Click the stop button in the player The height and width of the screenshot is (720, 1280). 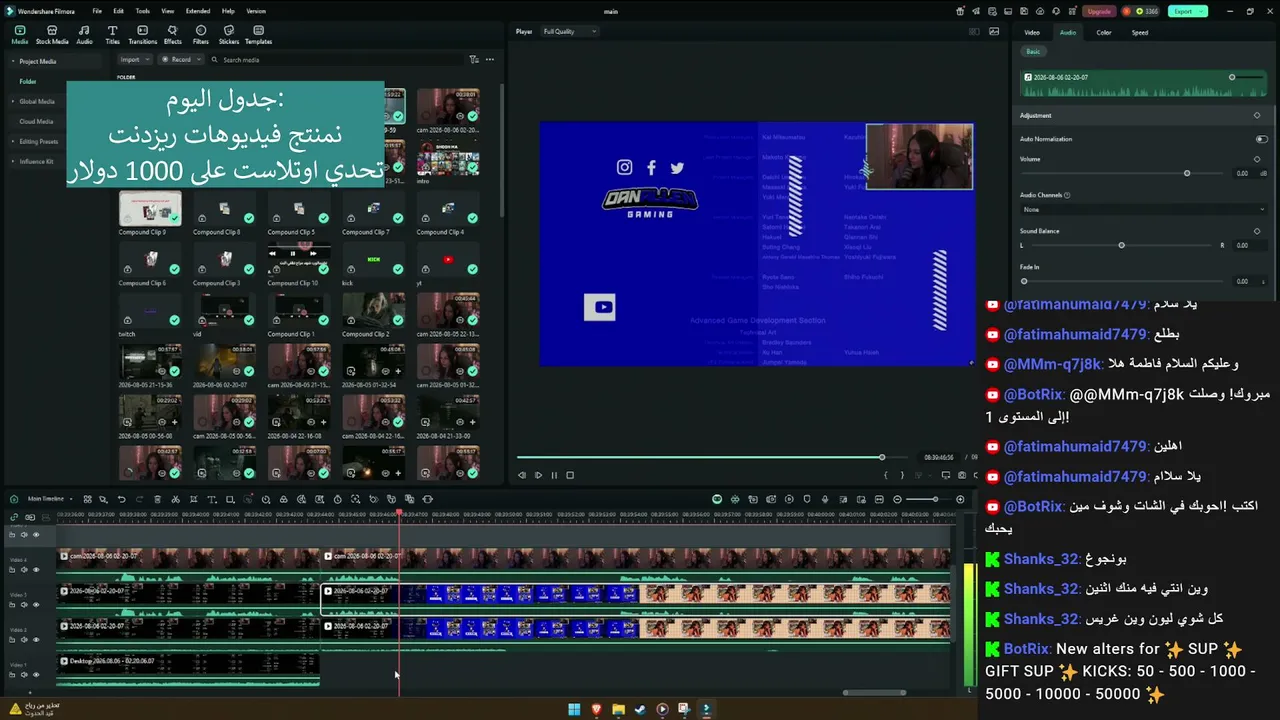[x=570, y=475]
